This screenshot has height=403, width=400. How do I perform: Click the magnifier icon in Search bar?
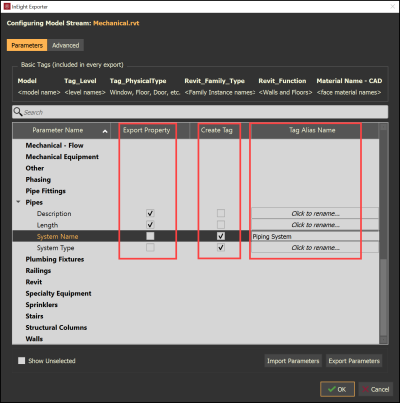pyautogui.click(x=18, y=112)
